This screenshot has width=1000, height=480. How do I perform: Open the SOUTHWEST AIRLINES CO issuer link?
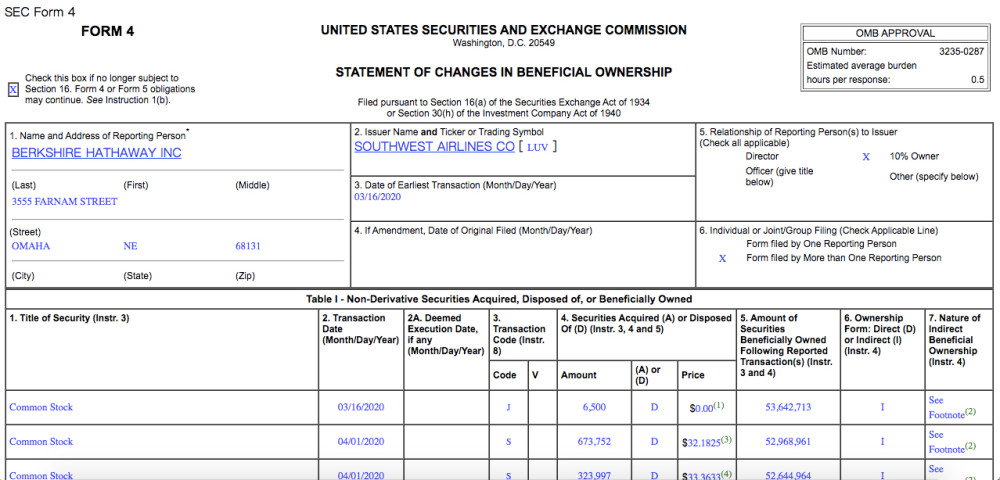point(434,147)
